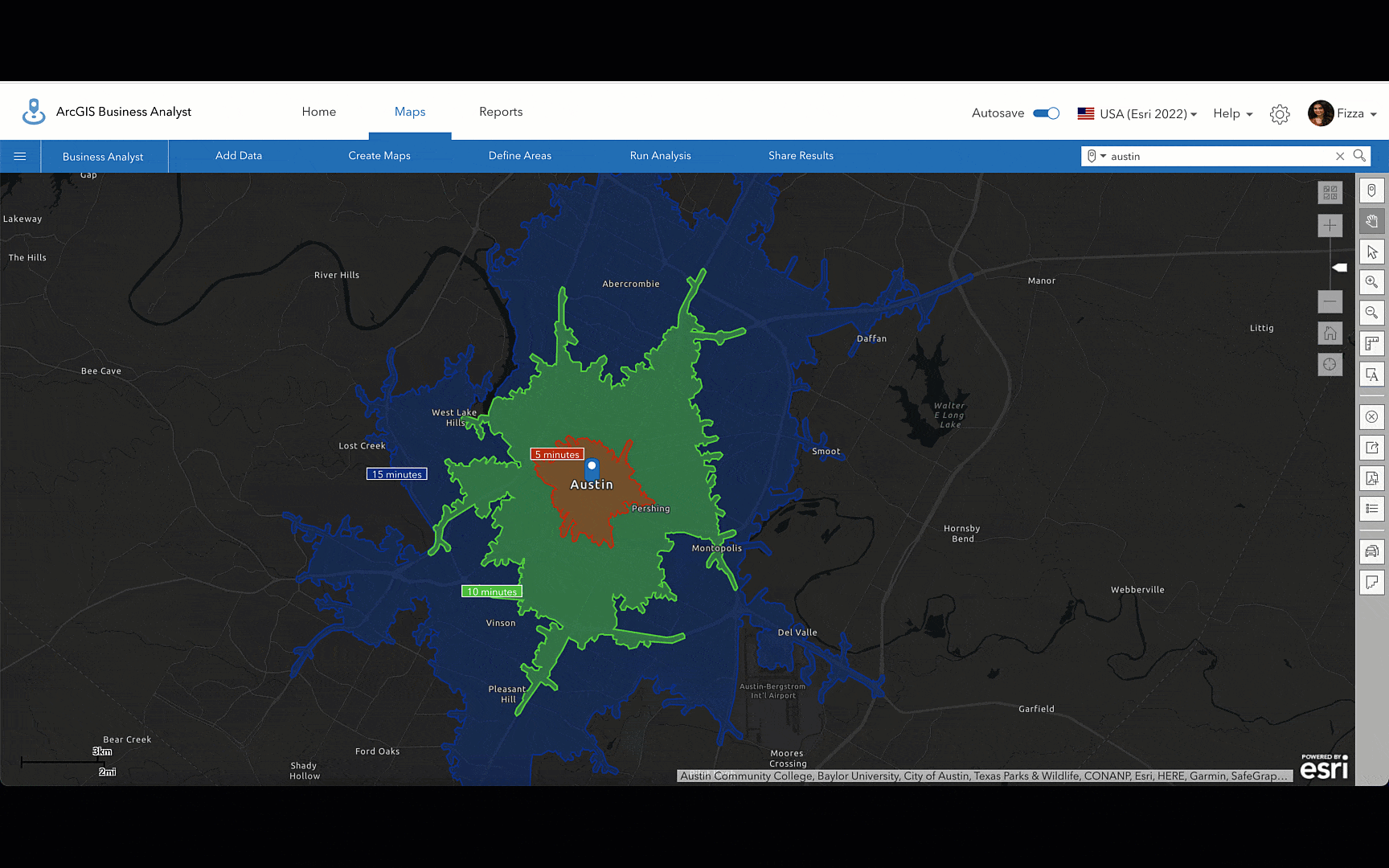The width and height of the screenshot is (1389, 868).
Task: Click the magnifier search icon in search box
Action: pyautogui.click(x=1359, y=155)
